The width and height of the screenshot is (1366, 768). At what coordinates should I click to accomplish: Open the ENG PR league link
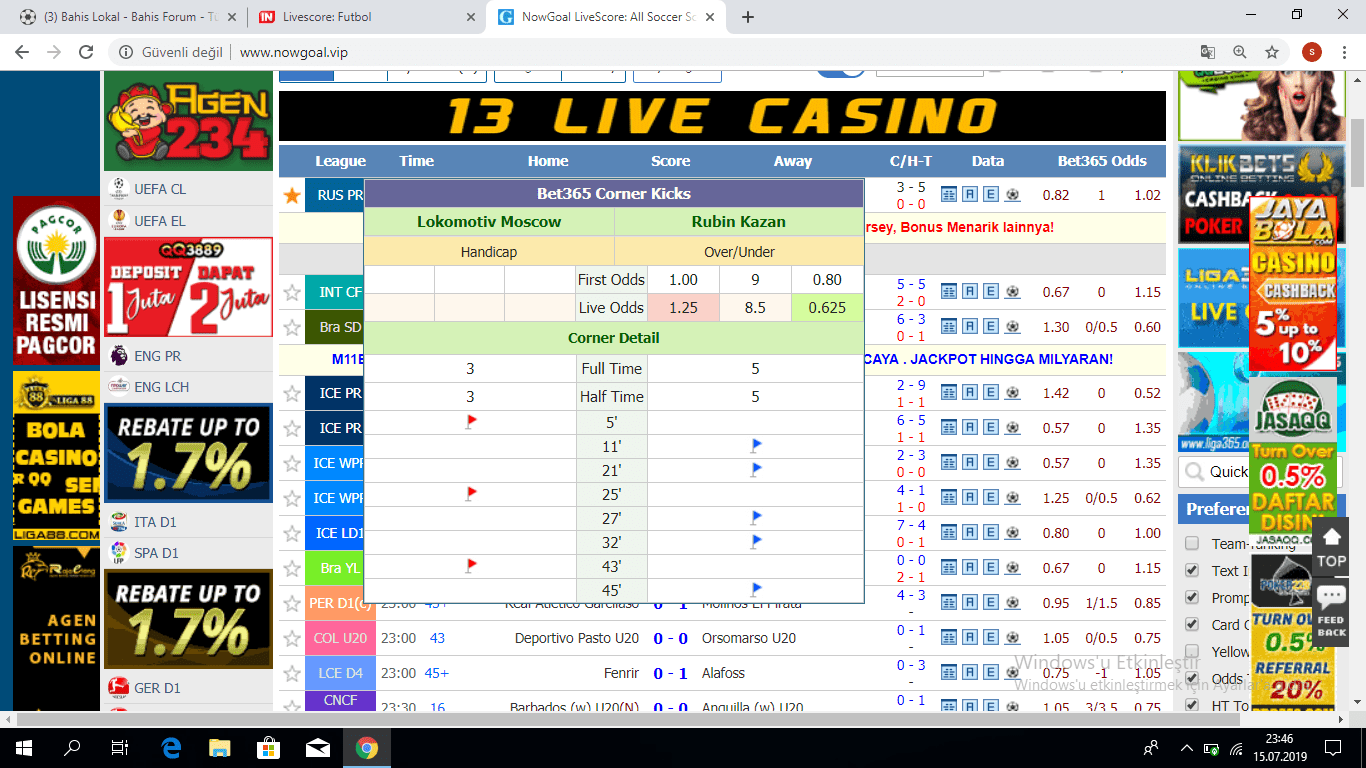[x=157, y=356]
